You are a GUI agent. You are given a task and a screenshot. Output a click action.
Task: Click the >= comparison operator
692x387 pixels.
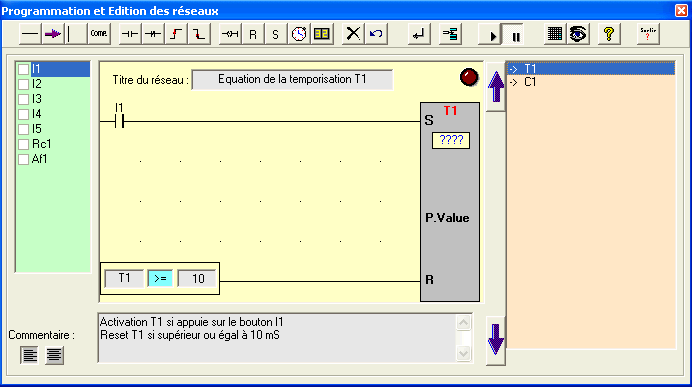tap(160, 278)
